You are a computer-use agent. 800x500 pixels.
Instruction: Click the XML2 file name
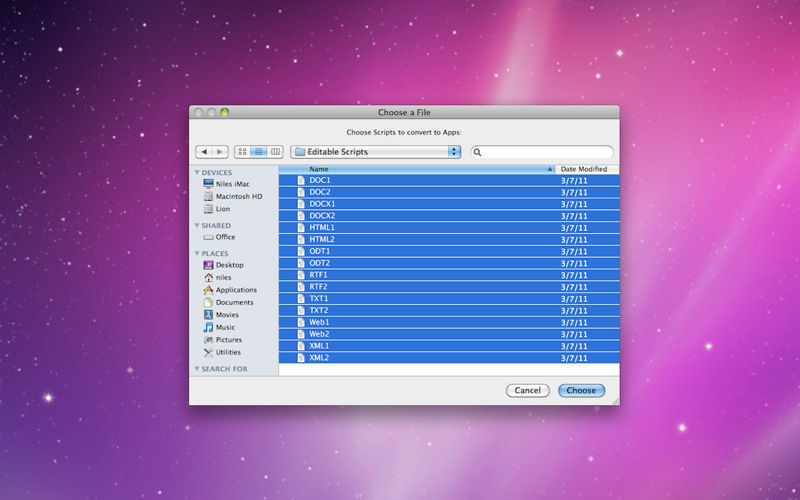319,358
